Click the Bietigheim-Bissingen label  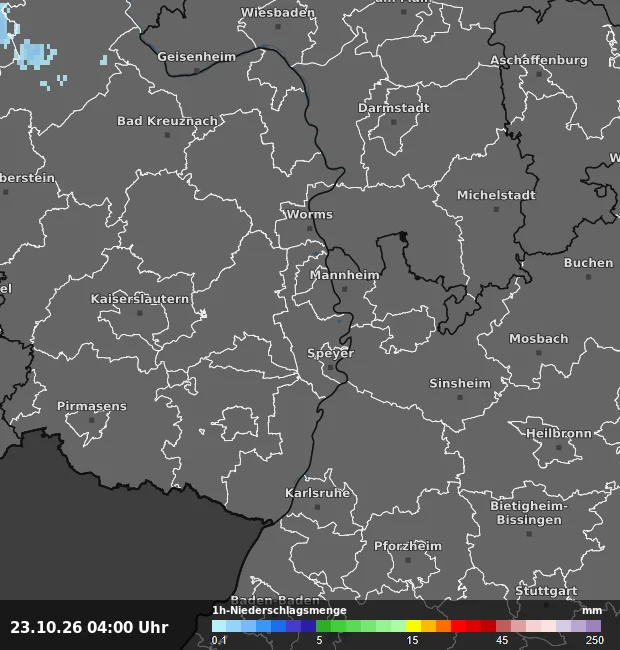coord(529,513)
